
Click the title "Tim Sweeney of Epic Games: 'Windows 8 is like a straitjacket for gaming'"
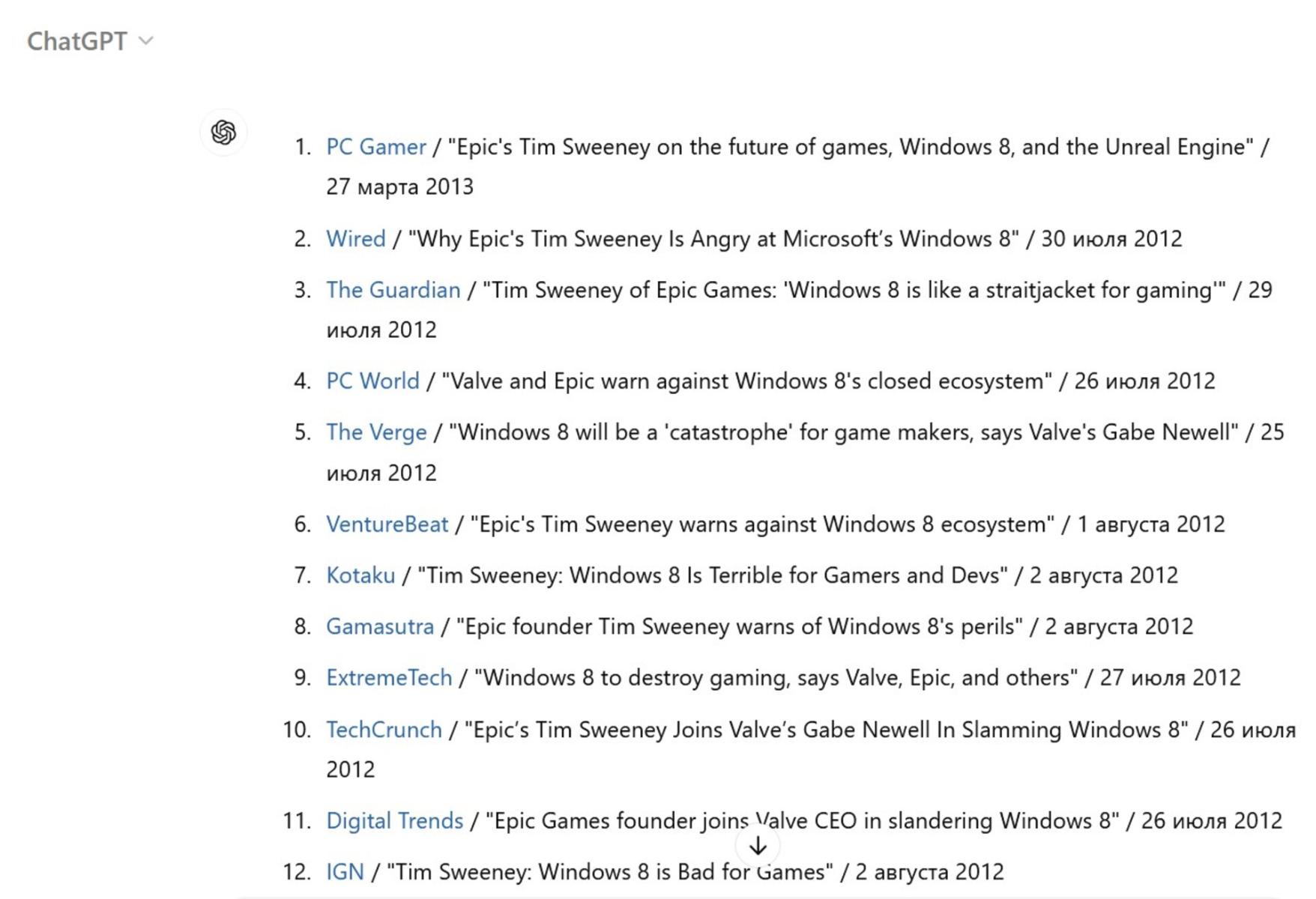(854, 290)
